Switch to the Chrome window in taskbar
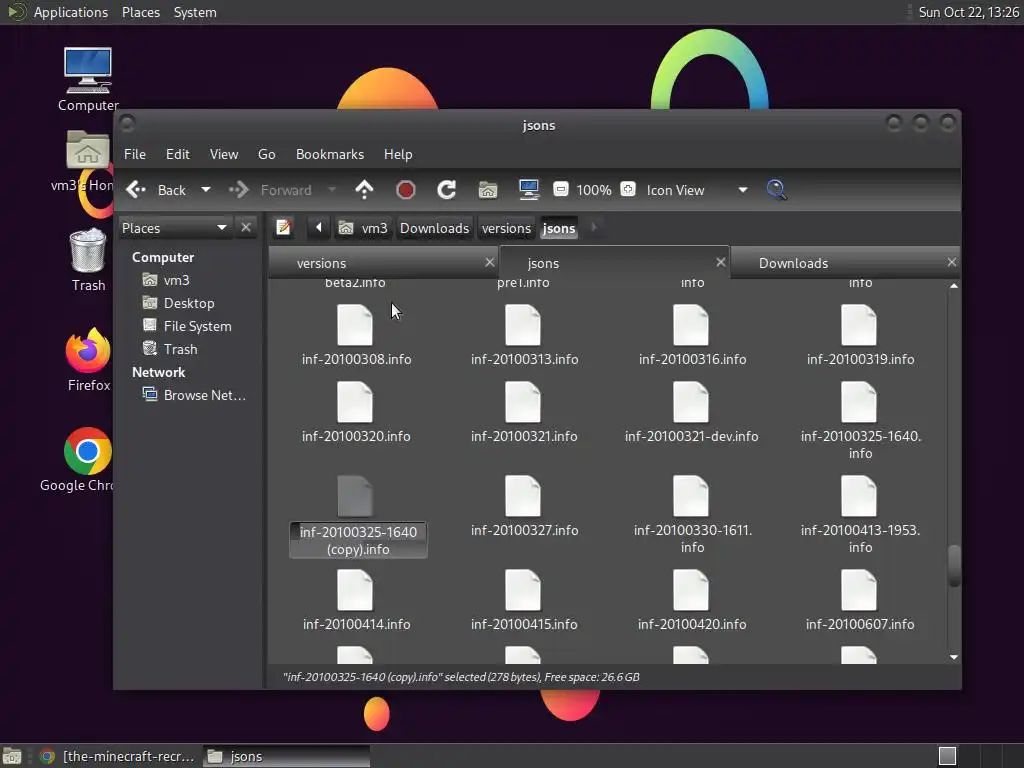 (118, 756)
